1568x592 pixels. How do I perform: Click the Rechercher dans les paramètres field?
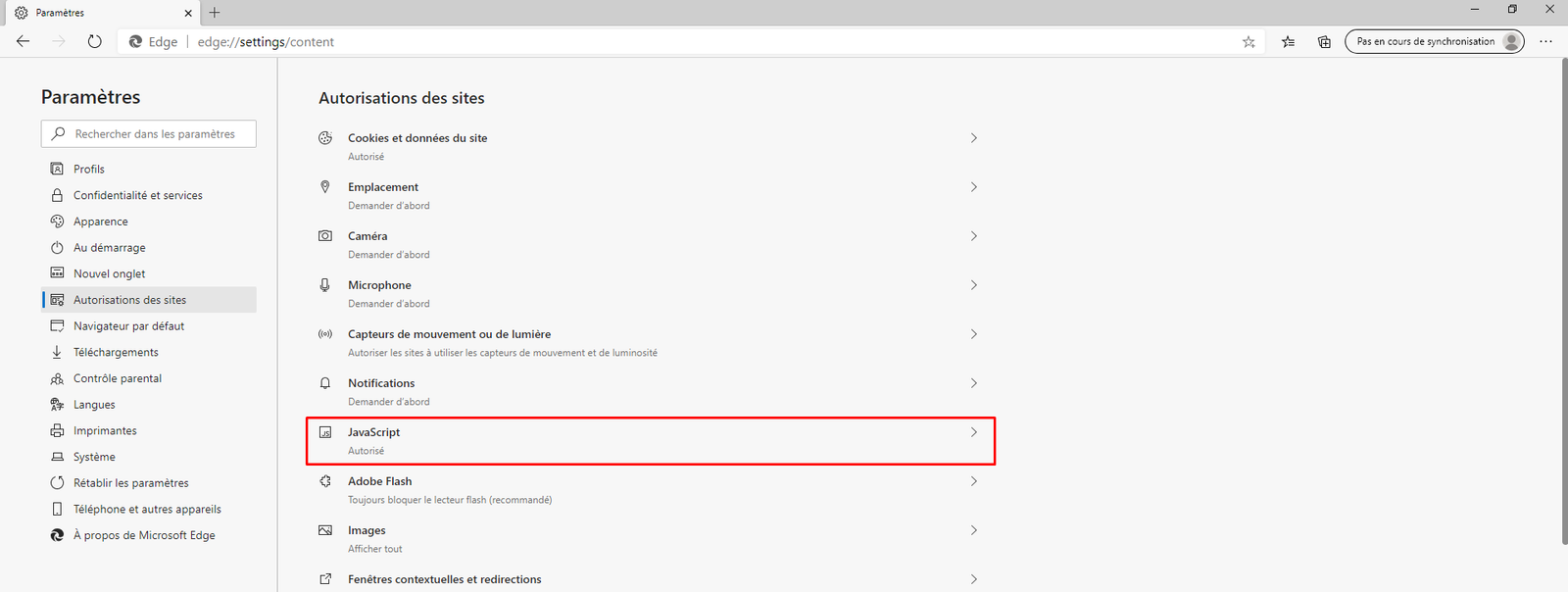pyautogui.click(x=157, y=134)
